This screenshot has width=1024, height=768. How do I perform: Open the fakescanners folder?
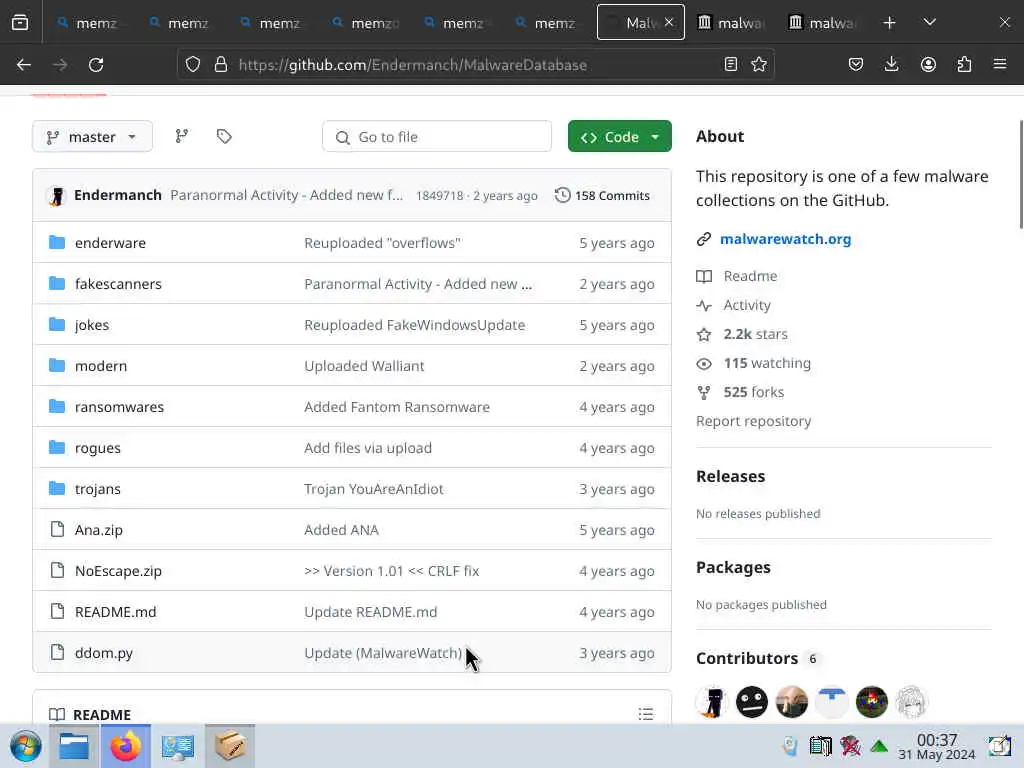pos(118,284)
